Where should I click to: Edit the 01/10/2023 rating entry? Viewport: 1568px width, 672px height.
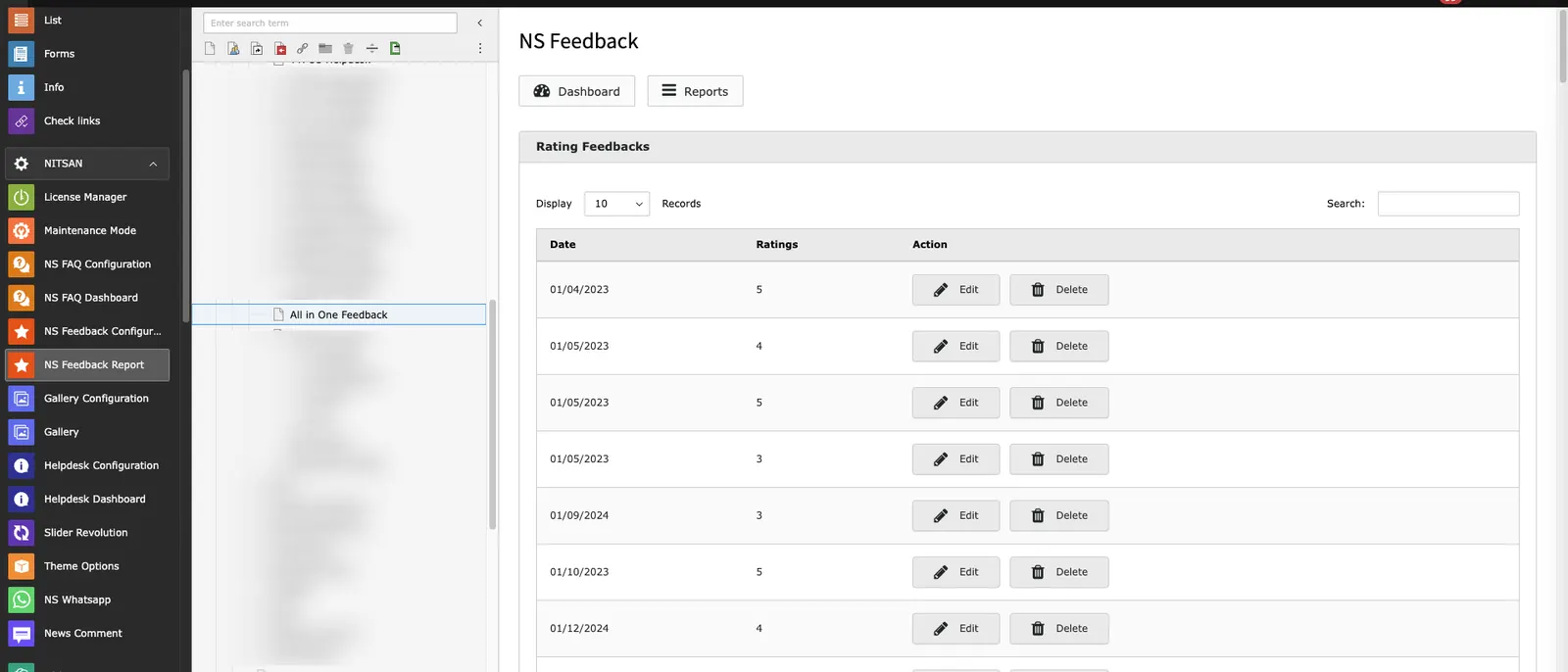pos(955,572)
